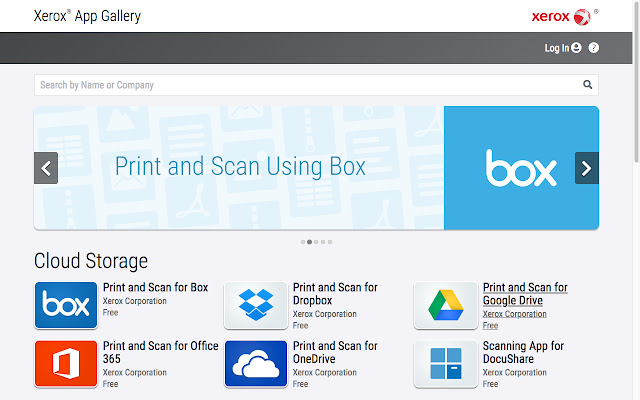Focus the Search by Name or Company field

pyautogui.click(x=316, y=85)
